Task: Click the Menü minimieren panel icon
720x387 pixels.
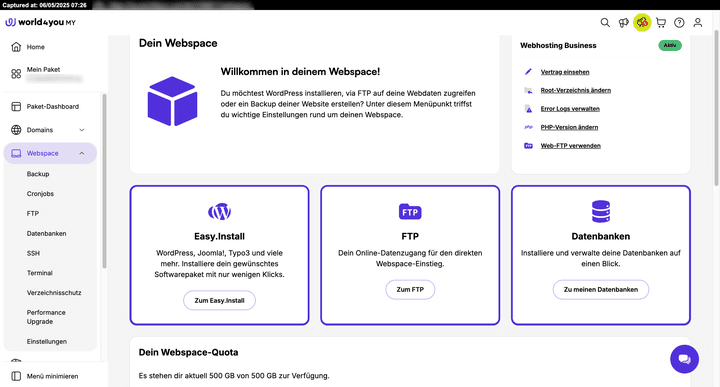Action: click(16, 376)
